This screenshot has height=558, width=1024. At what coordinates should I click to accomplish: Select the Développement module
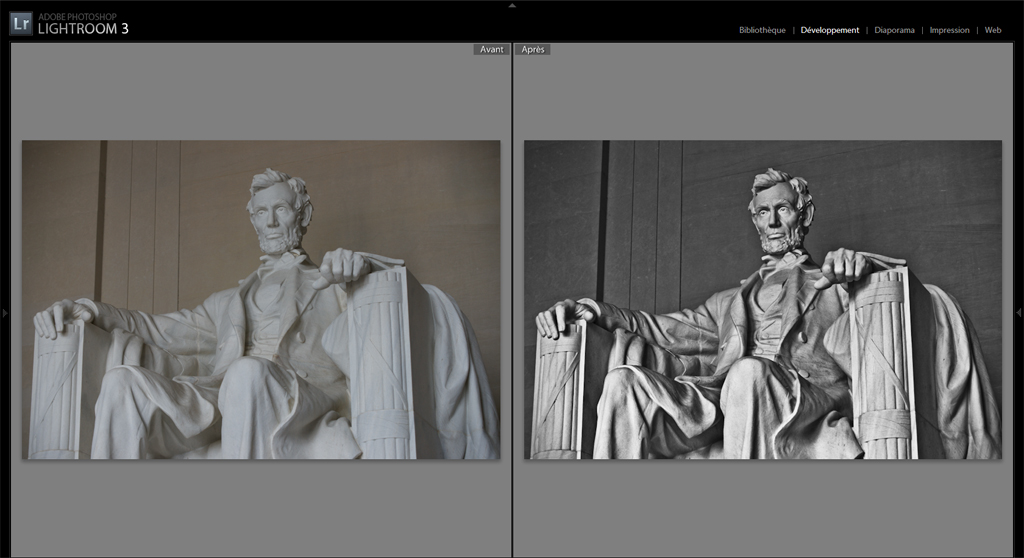tap(829, 30)
